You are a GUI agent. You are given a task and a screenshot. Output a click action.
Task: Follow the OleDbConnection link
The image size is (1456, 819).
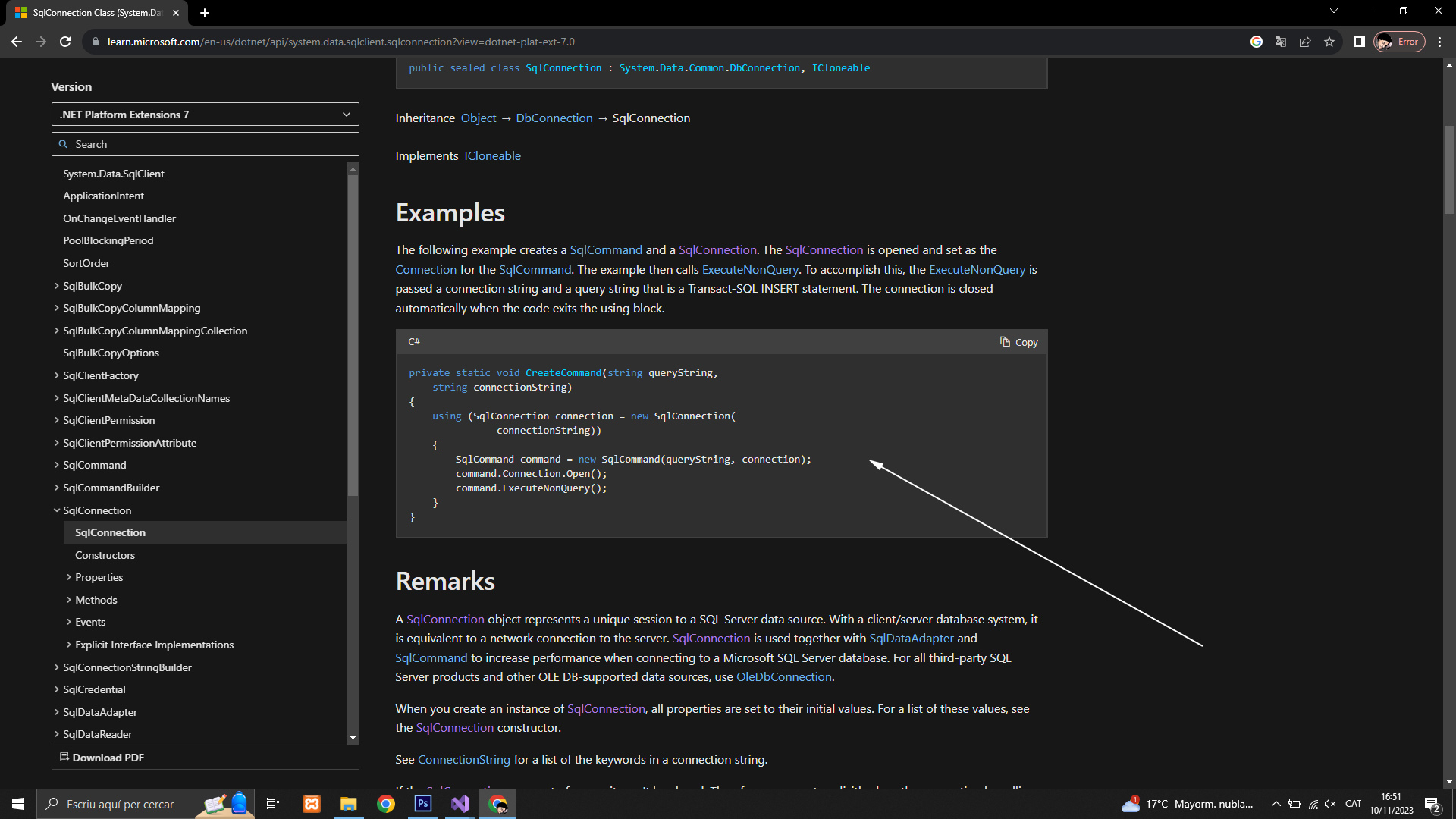[783, 676]
